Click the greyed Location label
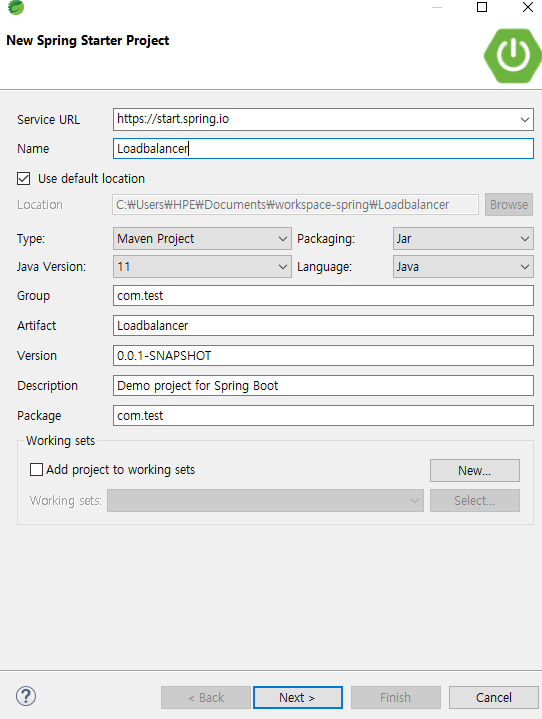542x719 pixels. click(x=40, y=205)
